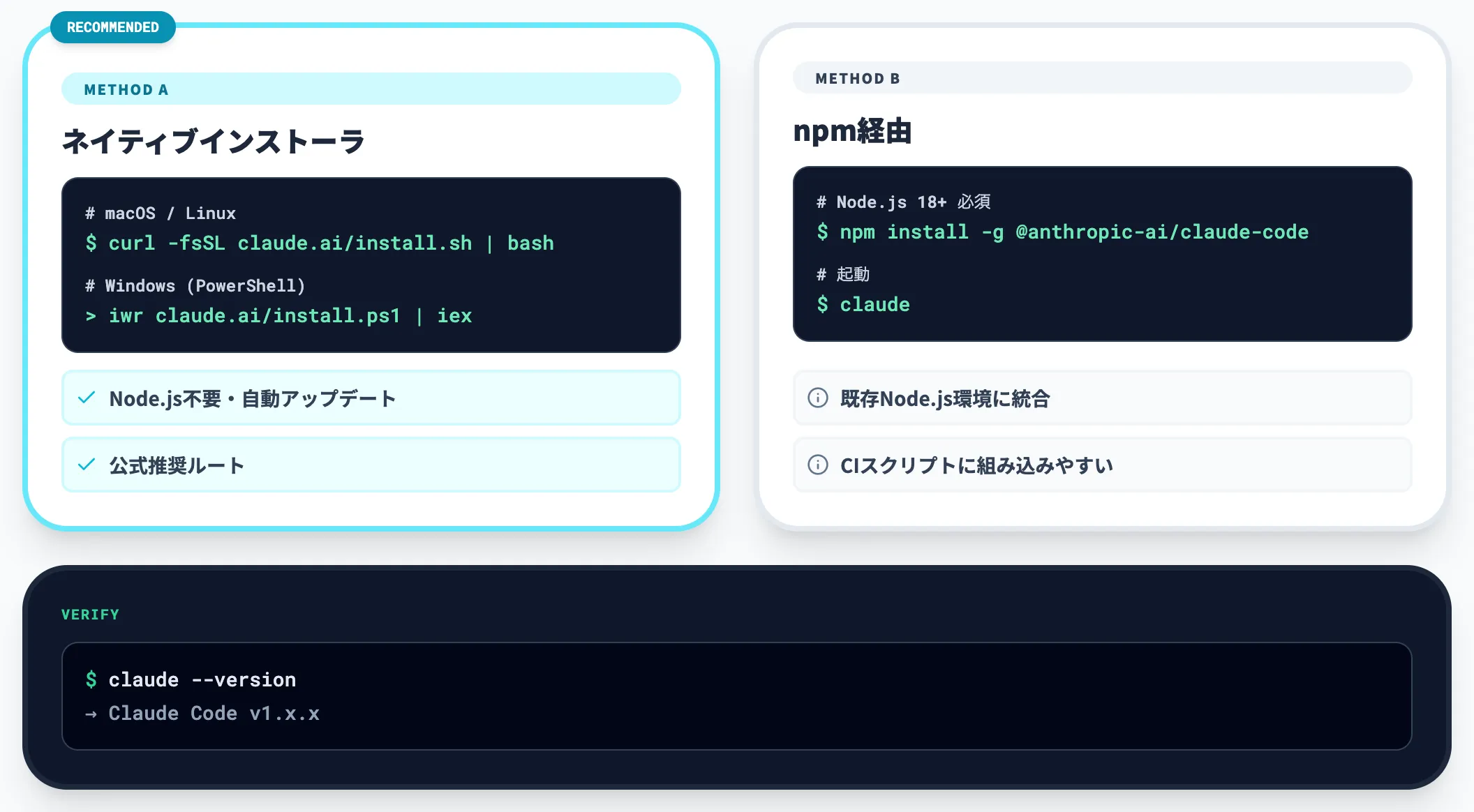Click info icon beside CIスクリプトに組み込みやすい
The width and height of the screenshot is (1474, 812).
click(x=818, y=465)
